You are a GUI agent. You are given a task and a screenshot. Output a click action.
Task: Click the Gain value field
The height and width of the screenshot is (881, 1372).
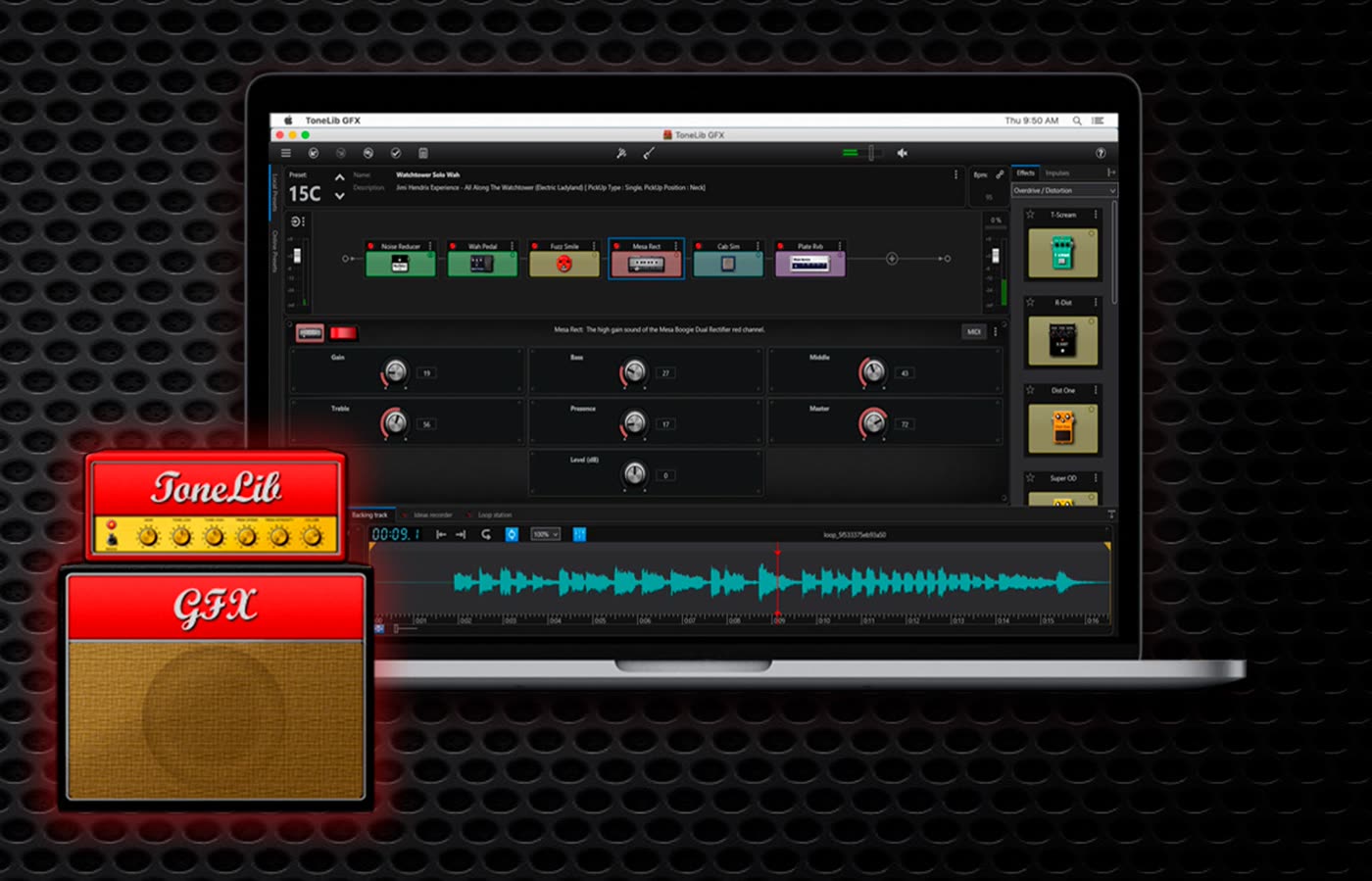[x=426, y=373]
